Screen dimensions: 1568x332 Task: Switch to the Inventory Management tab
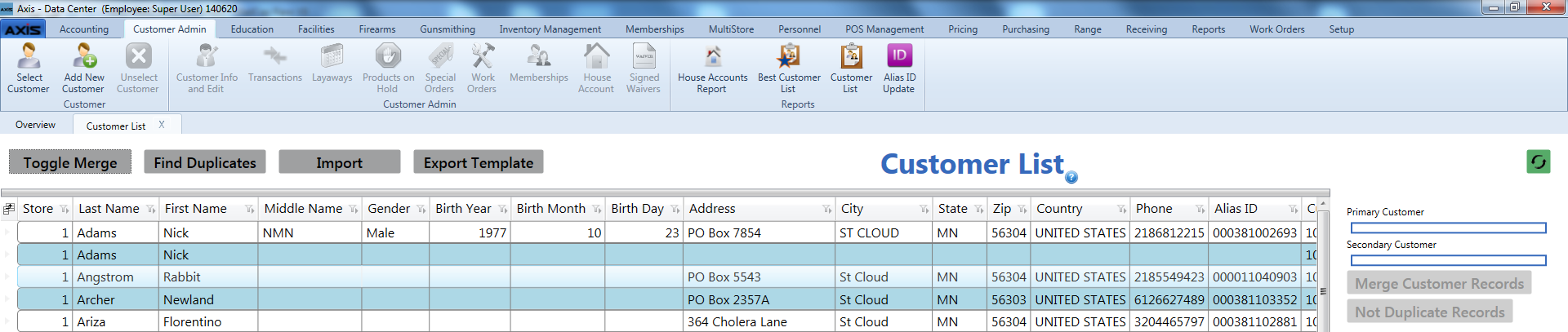pyautogui.click(x=550, y=29)
